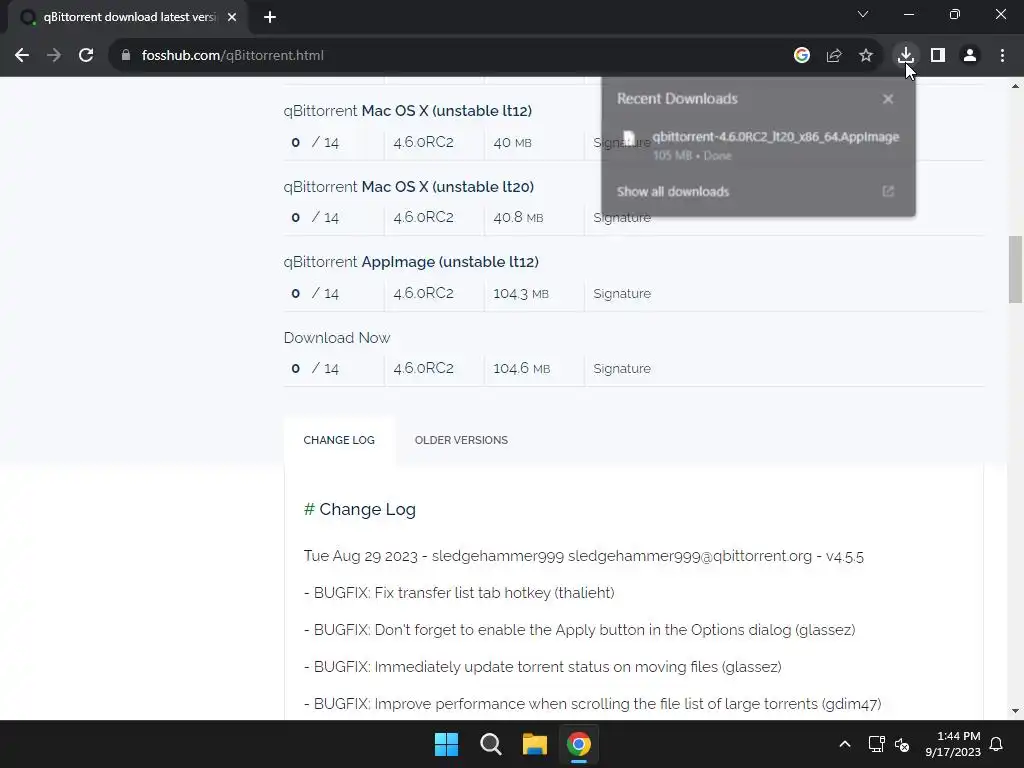Open File Explorer from the taskbar
This screenshot has width=1024, height=768.
coord(534,744)
